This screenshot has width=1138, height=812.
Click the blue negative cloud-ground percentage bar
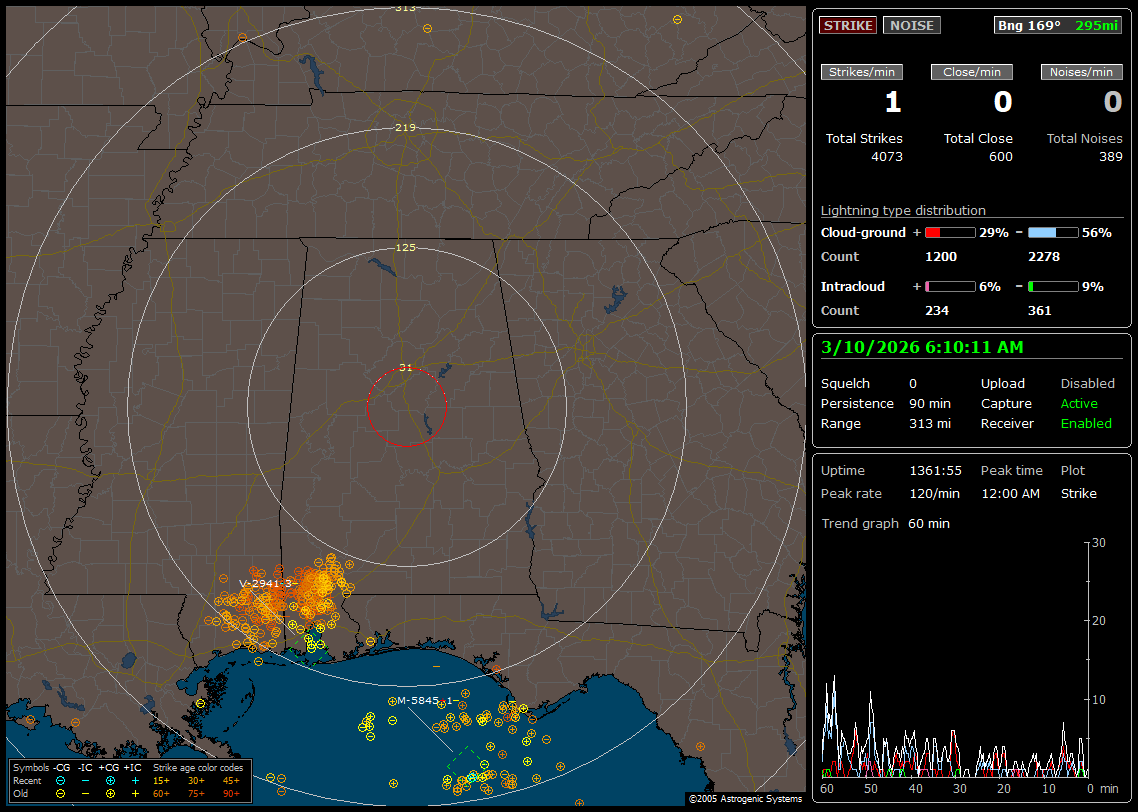coord(1053,232)
